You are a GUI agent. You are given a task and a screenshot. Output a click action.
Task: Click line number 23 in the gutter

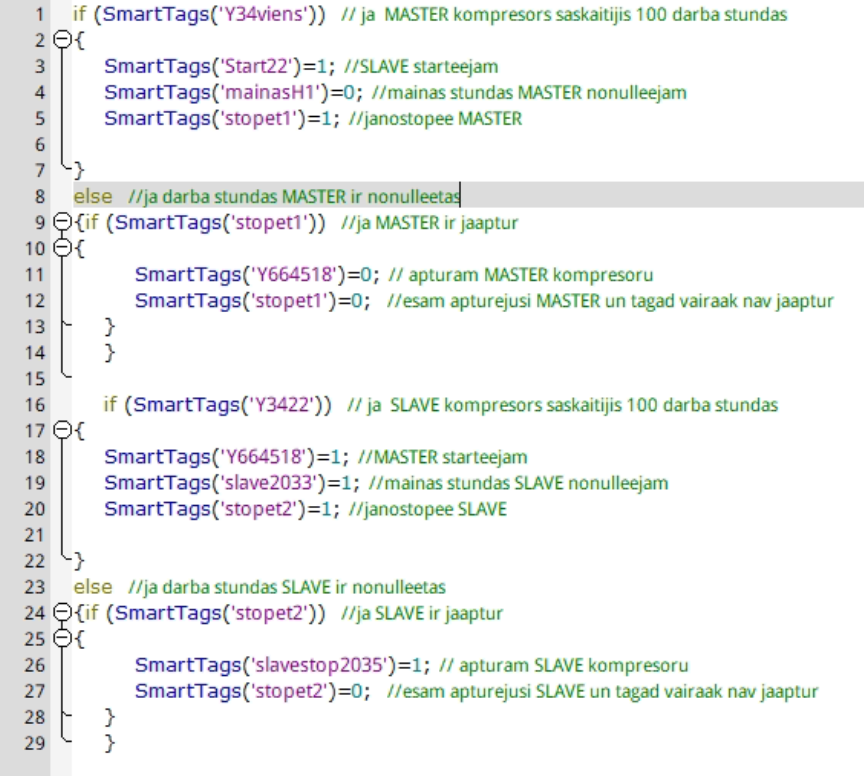click(34, 586)
